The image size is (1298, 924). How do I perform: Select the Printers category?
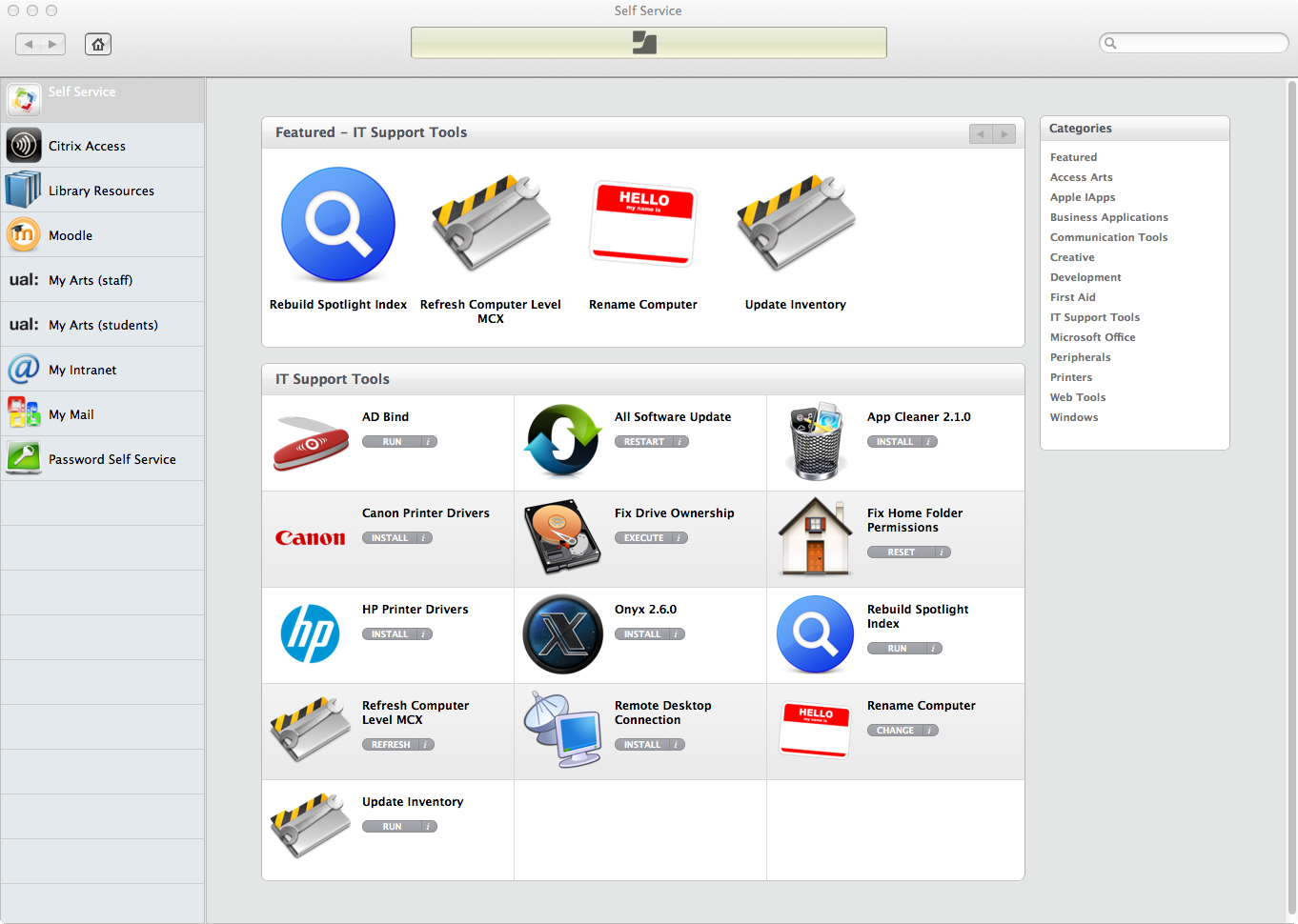pyautogui.click(x=1071, y=377)
